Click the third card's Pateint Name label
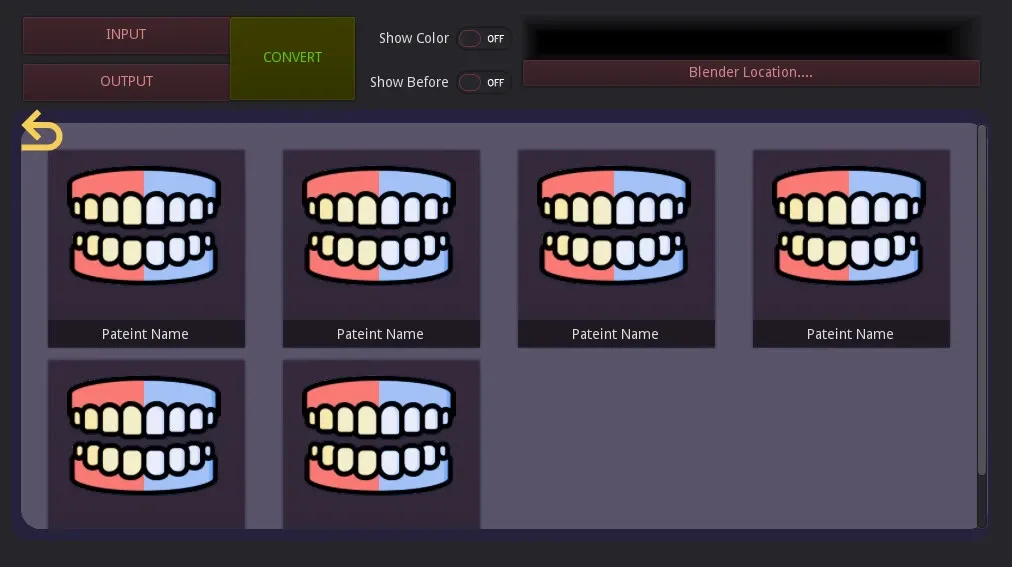 (x=615, y=334)
